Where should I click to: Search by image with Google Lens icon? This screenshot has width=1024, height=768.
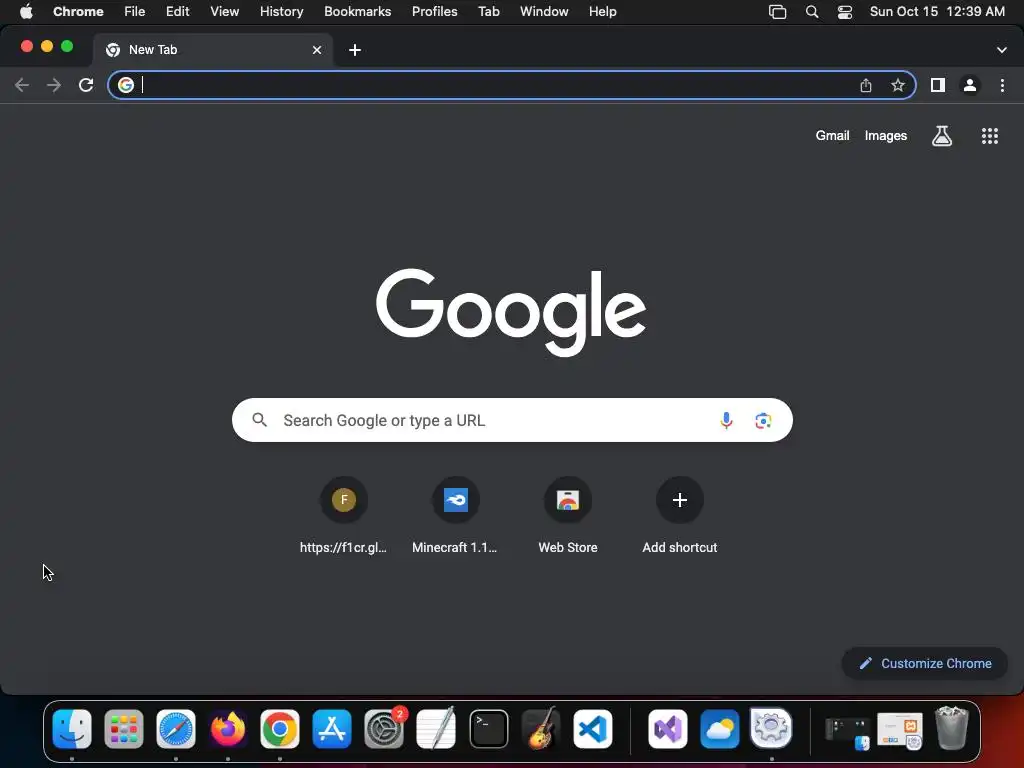click(x=763, y=421)
